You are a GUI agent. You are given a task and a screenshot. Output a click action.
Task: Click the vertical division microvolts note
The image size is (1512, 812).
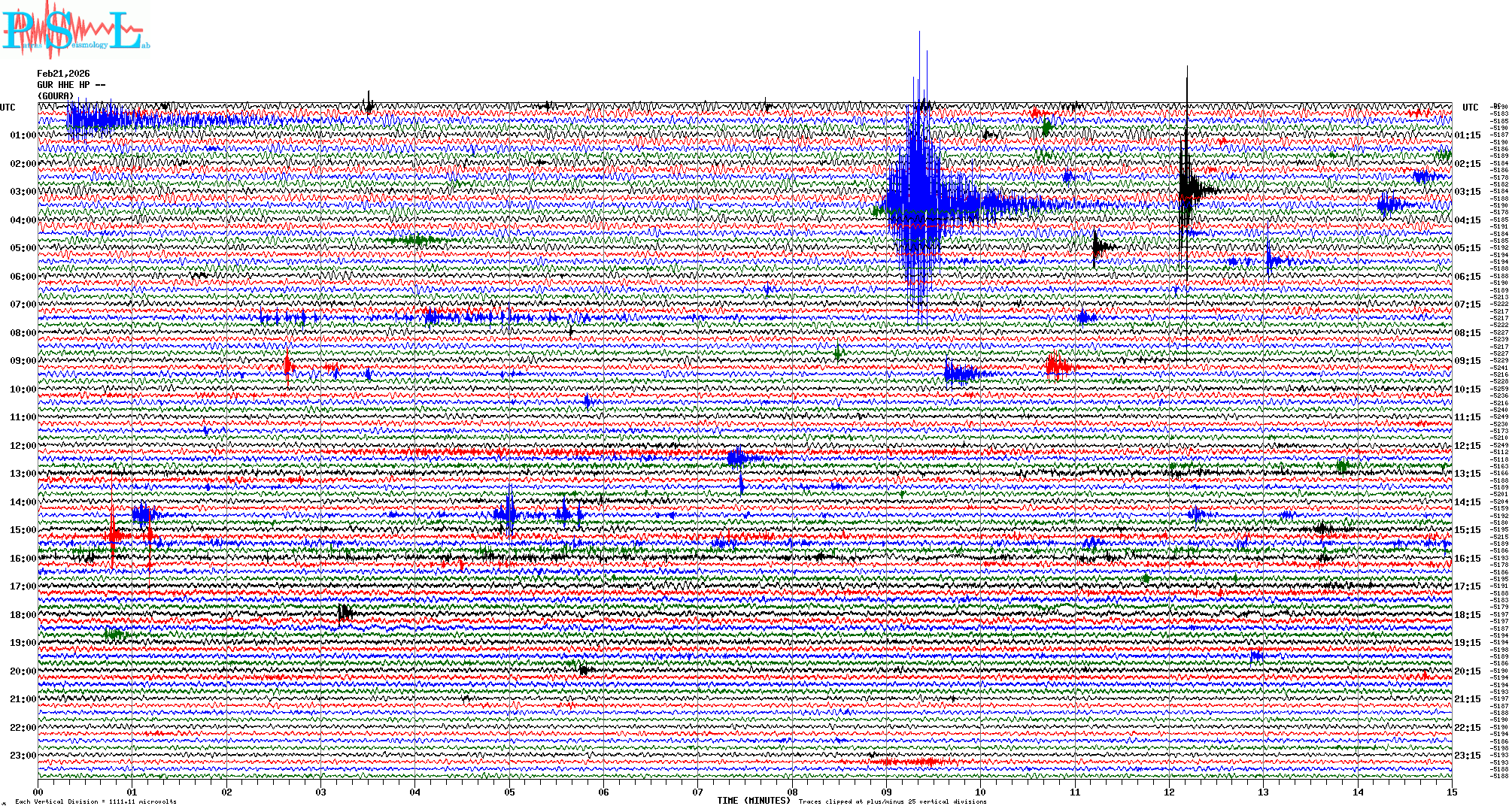[x=96, y=802]
